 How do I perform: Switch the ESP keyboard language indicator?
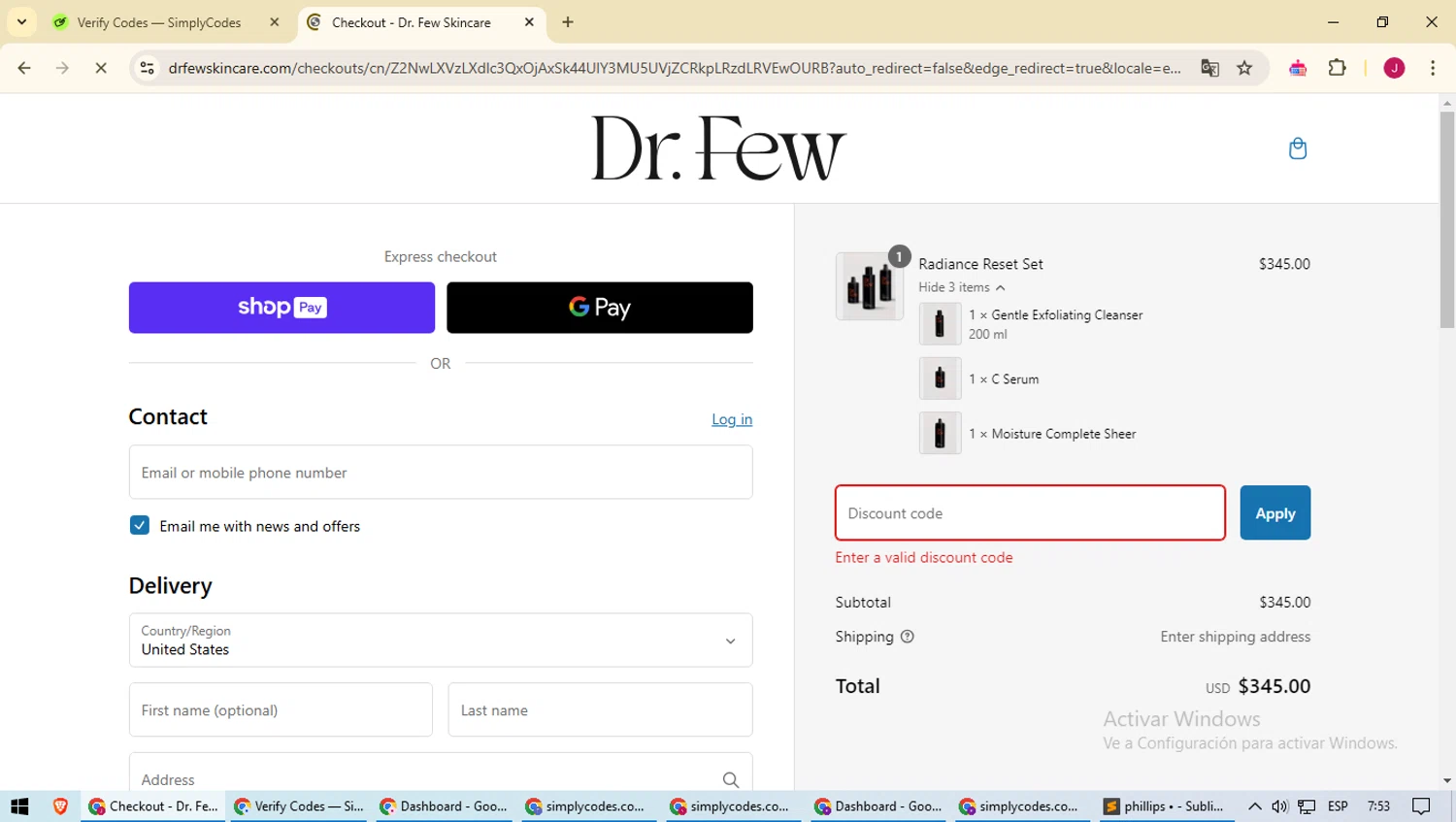1338,806
